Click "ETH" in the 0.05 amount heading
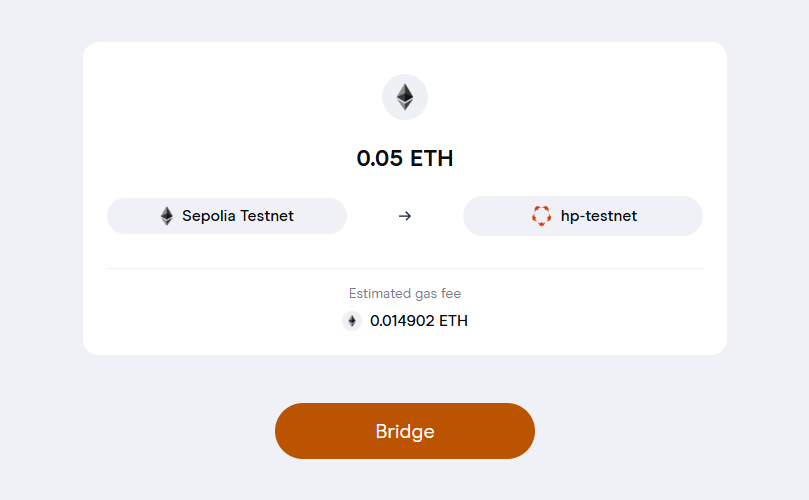809x500 pixels. coord(431,158)
